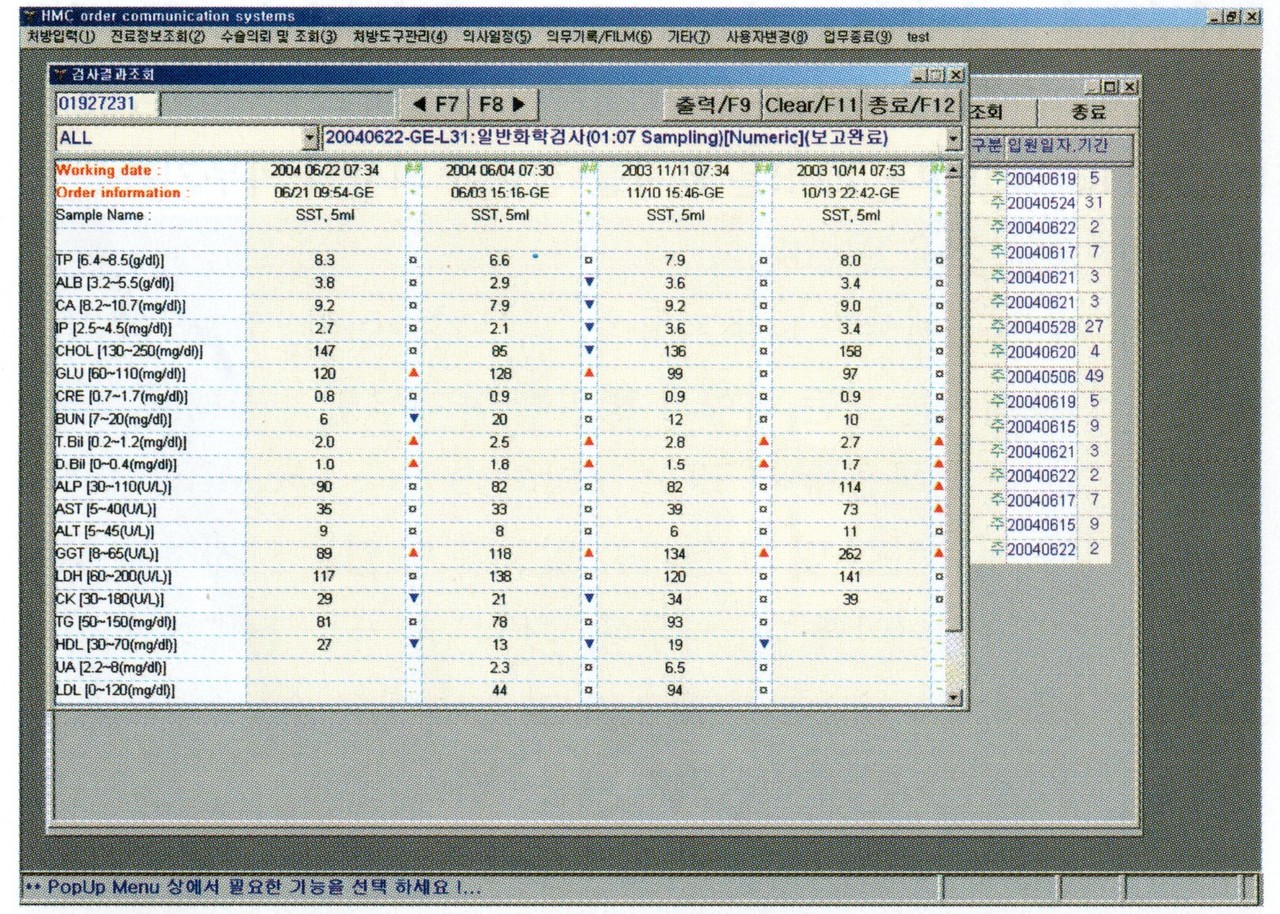Screen dimensions: 1280x914
Task: Open the 처방입력(1) menu
Action: tap(61, 36)
